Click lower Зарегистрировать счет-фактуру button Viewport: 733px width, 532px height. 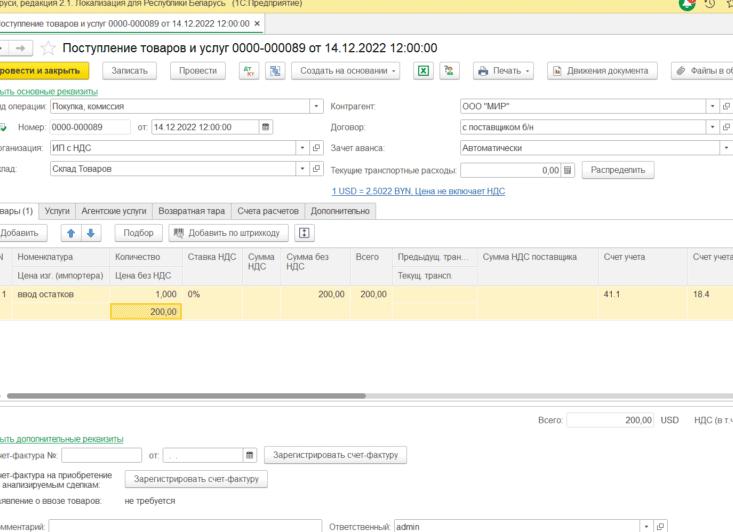click(x=196, y=479)
